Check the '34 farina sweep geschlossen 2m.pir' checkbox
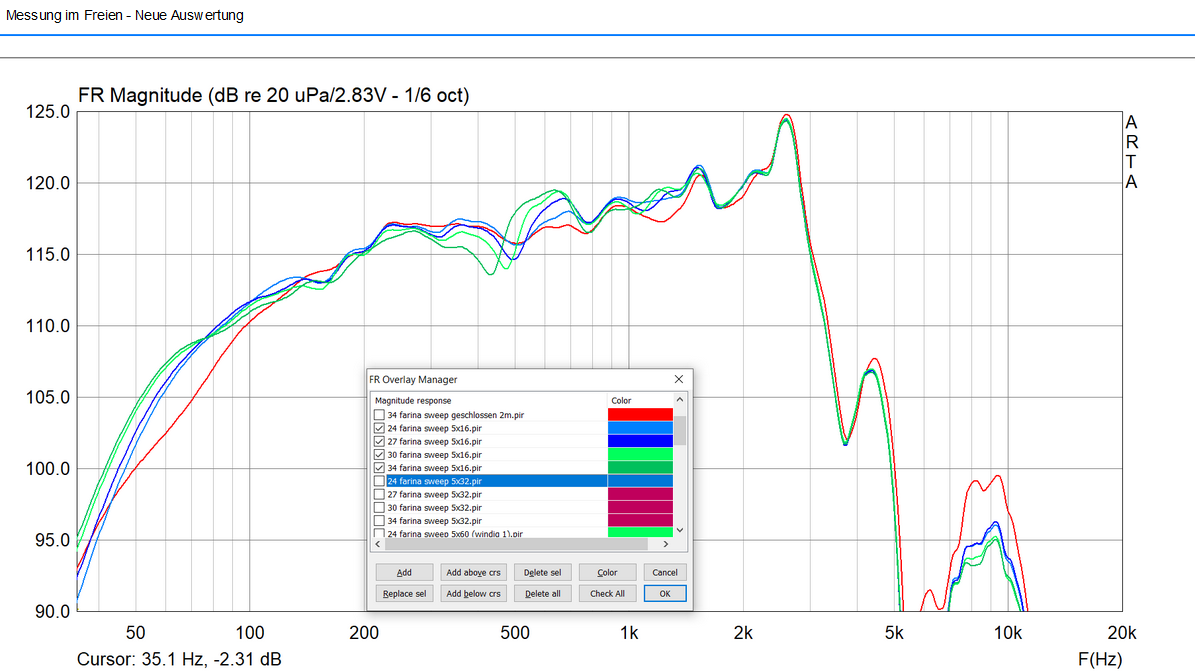 pyautogui.click(x=379, y=415)
